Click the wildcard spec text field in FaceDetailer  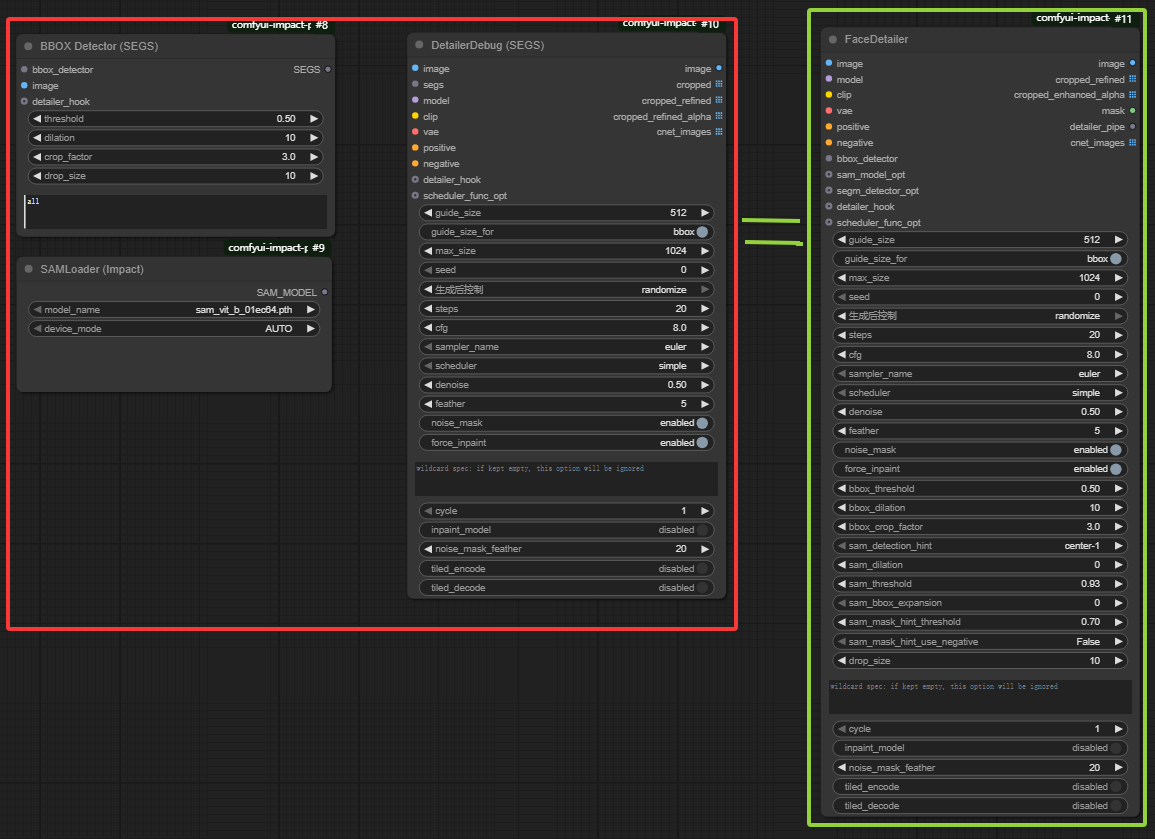click(980, 697)
